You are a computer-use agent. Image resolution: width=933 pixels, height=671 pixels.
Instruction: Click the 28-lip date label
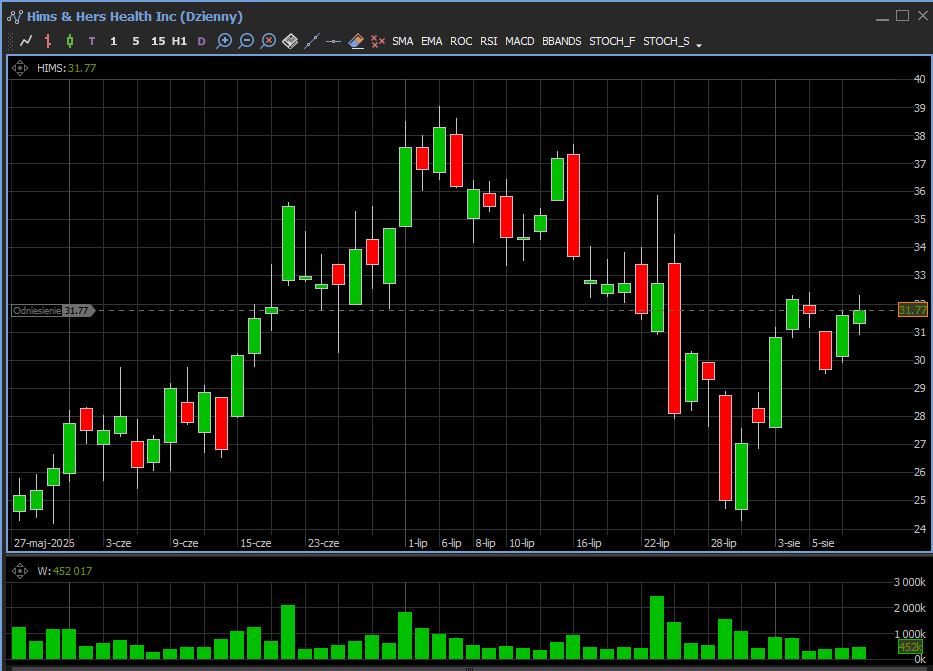[723, 543]
